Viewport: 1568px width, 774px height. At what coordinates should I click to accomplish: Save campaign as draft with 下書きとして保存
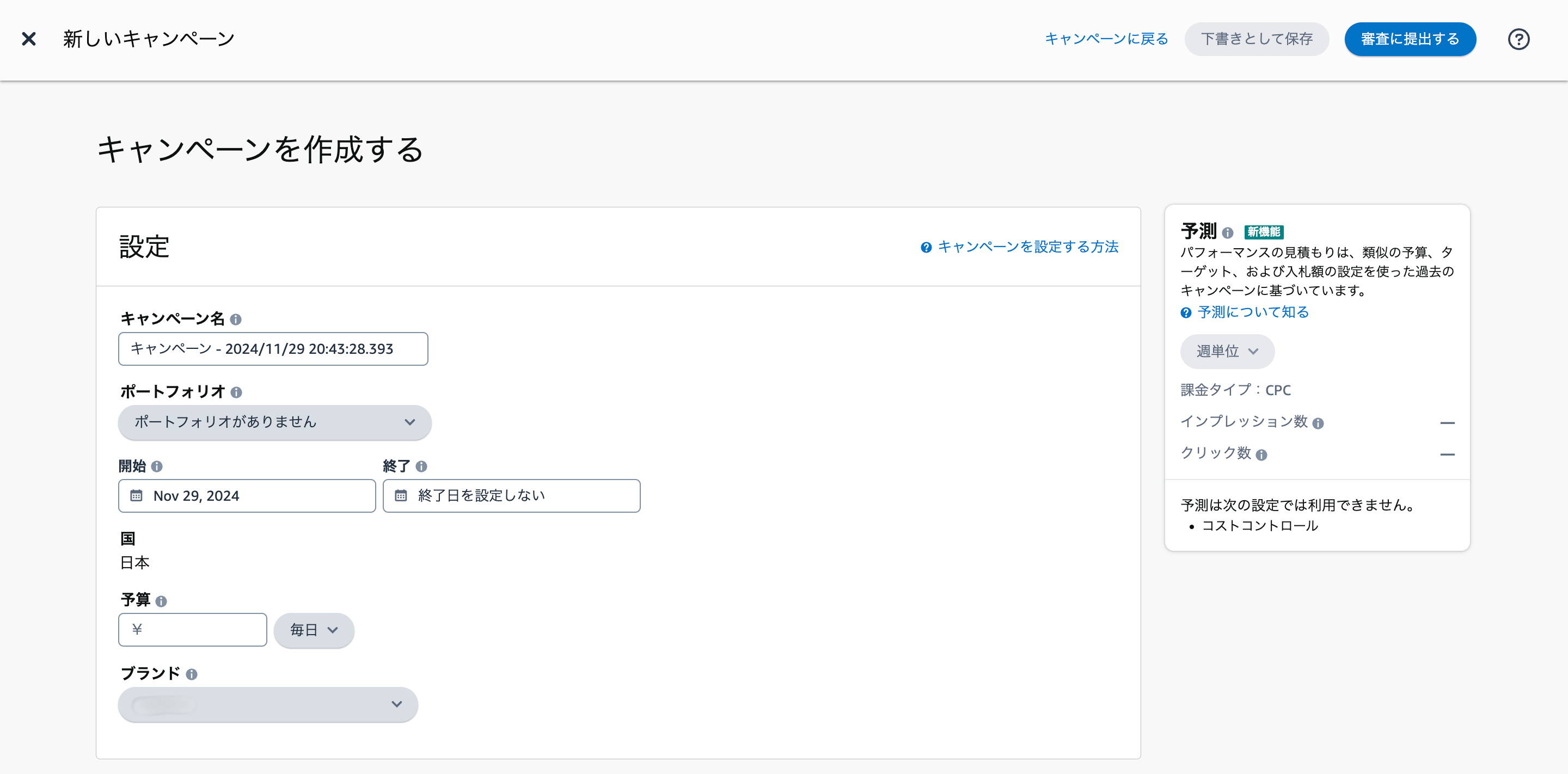click(x=1257, y=38)
